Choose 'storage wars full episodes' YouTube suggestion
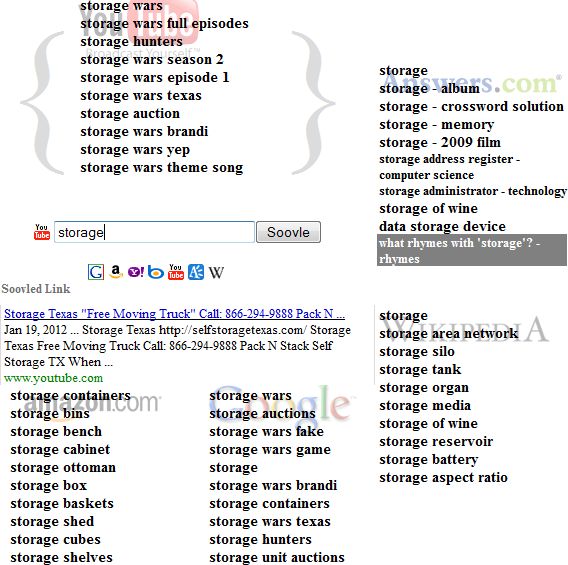Viewport: 568px width, 565px height. [164, 24]
